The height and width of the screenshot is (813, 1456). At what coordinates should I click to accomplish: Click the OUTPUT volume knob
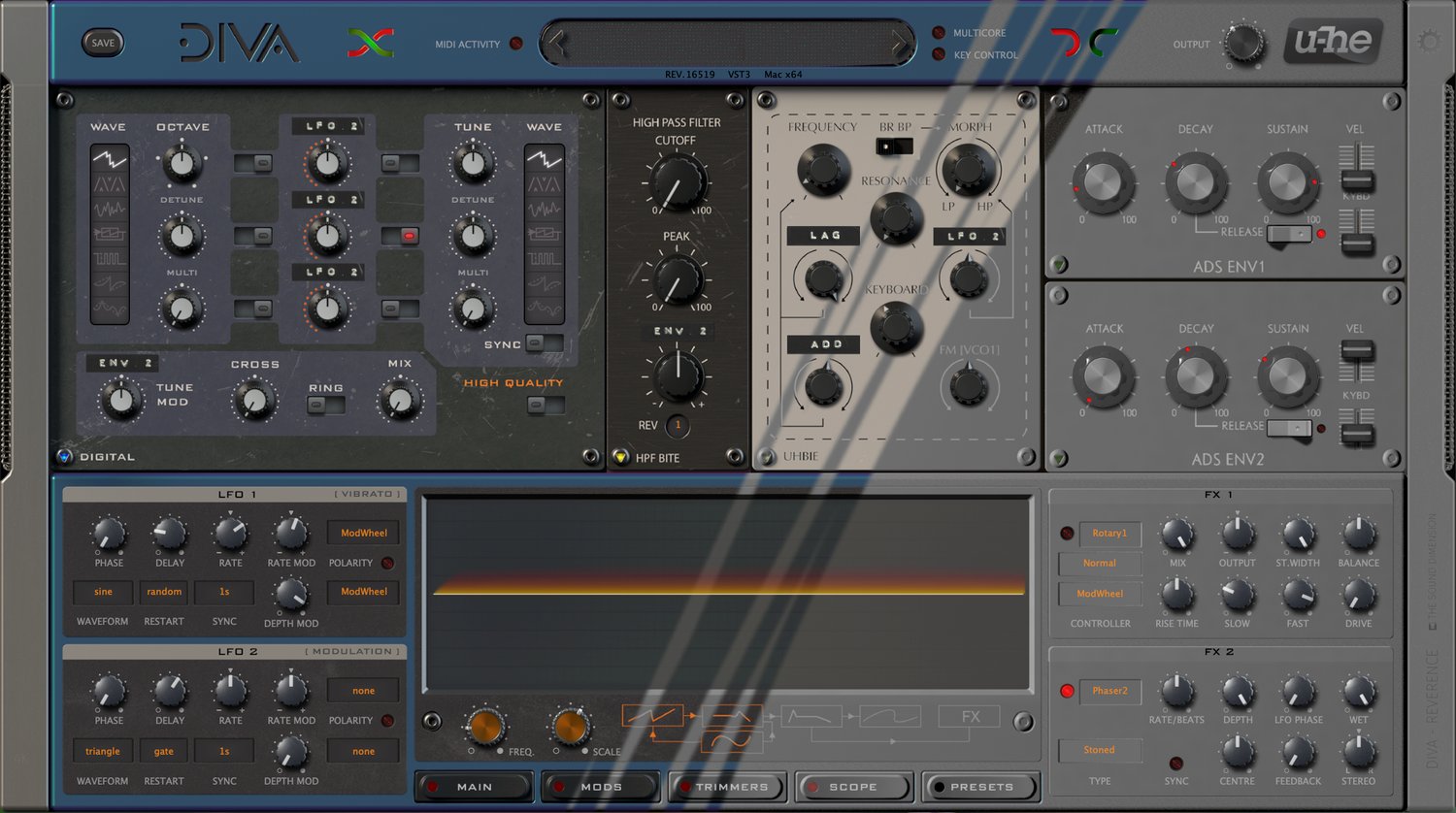click(x=1243, y=44)
